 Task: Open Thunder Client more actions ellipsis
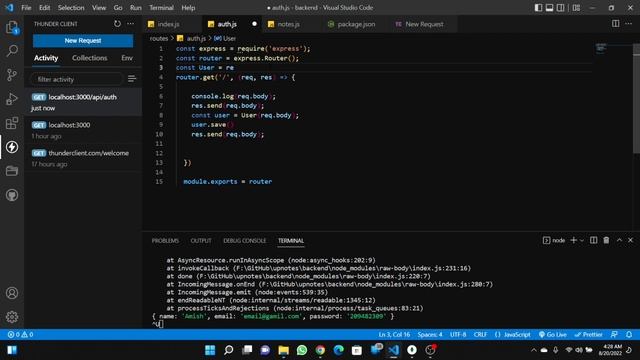point(131,24)
